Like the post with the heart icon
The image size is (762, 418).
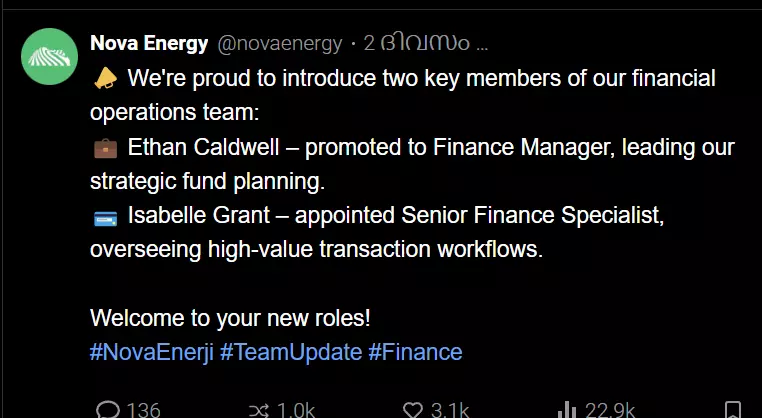[x=413, y=410]
